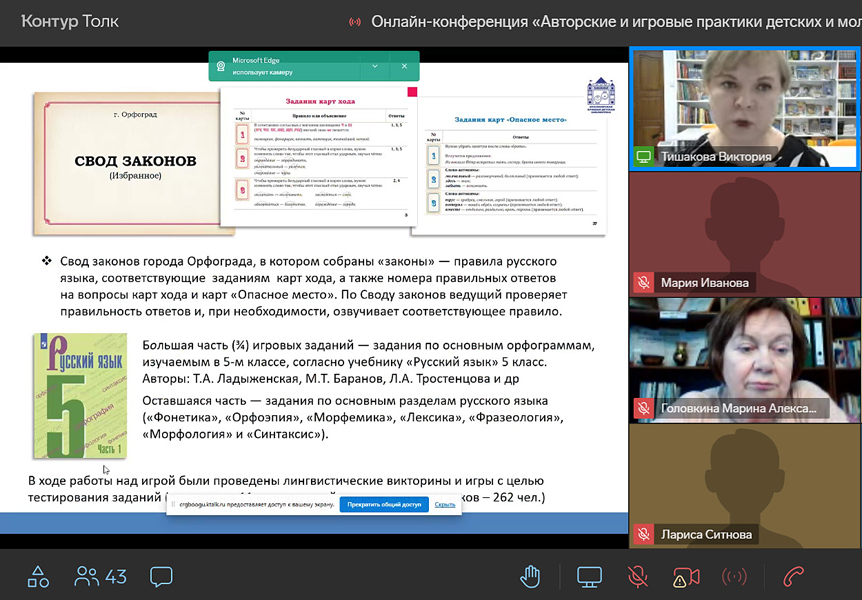Screen dimensions: 862x600
Task: Select Головкина Марина video tile
Action: (745, 358)
